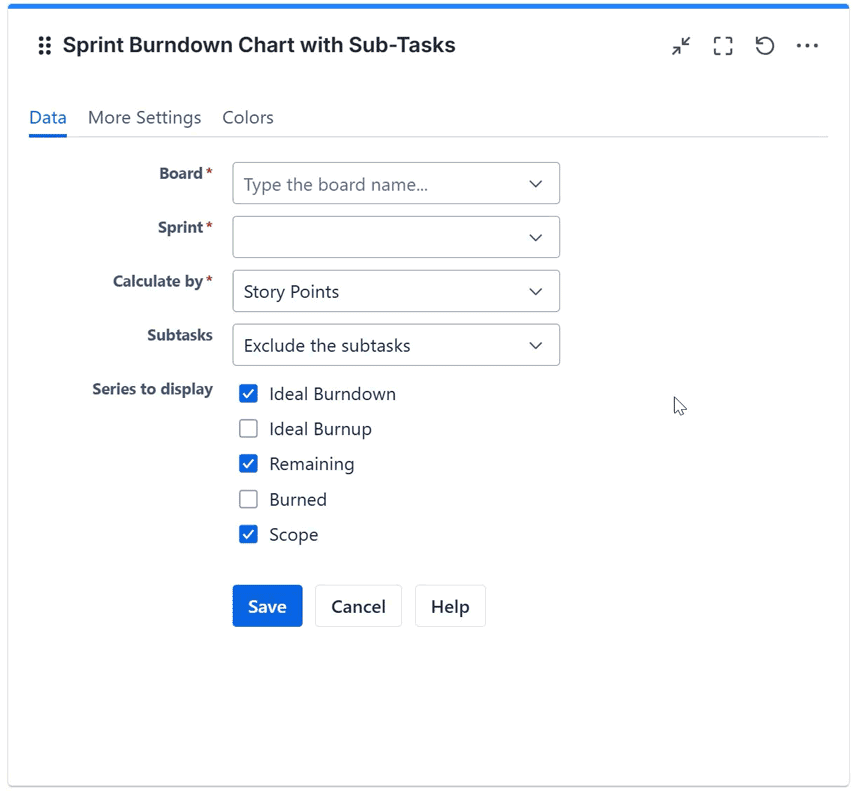Open the Calculate by dropdown

[395, 291]
